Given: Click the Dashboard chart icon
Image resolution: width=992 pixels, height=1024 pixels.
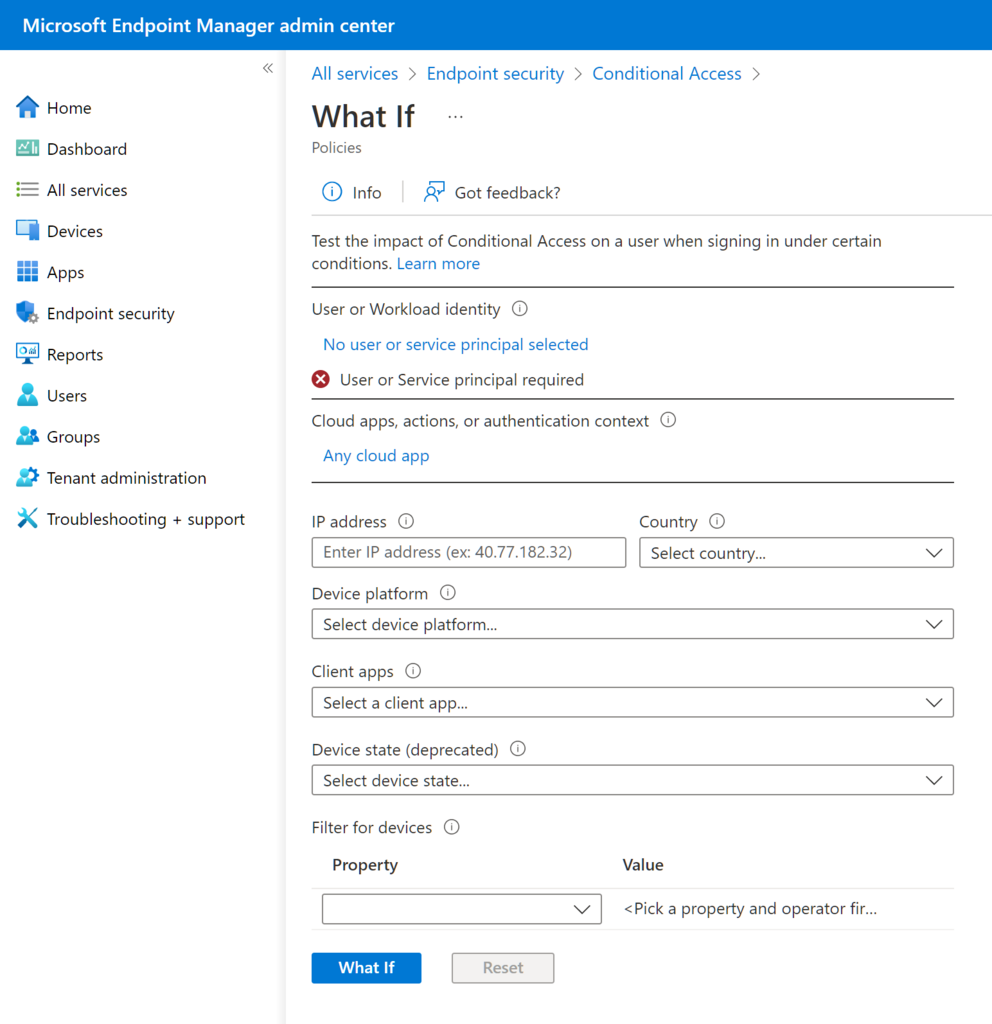Looking at the screenshot, I should pos(27,148).
